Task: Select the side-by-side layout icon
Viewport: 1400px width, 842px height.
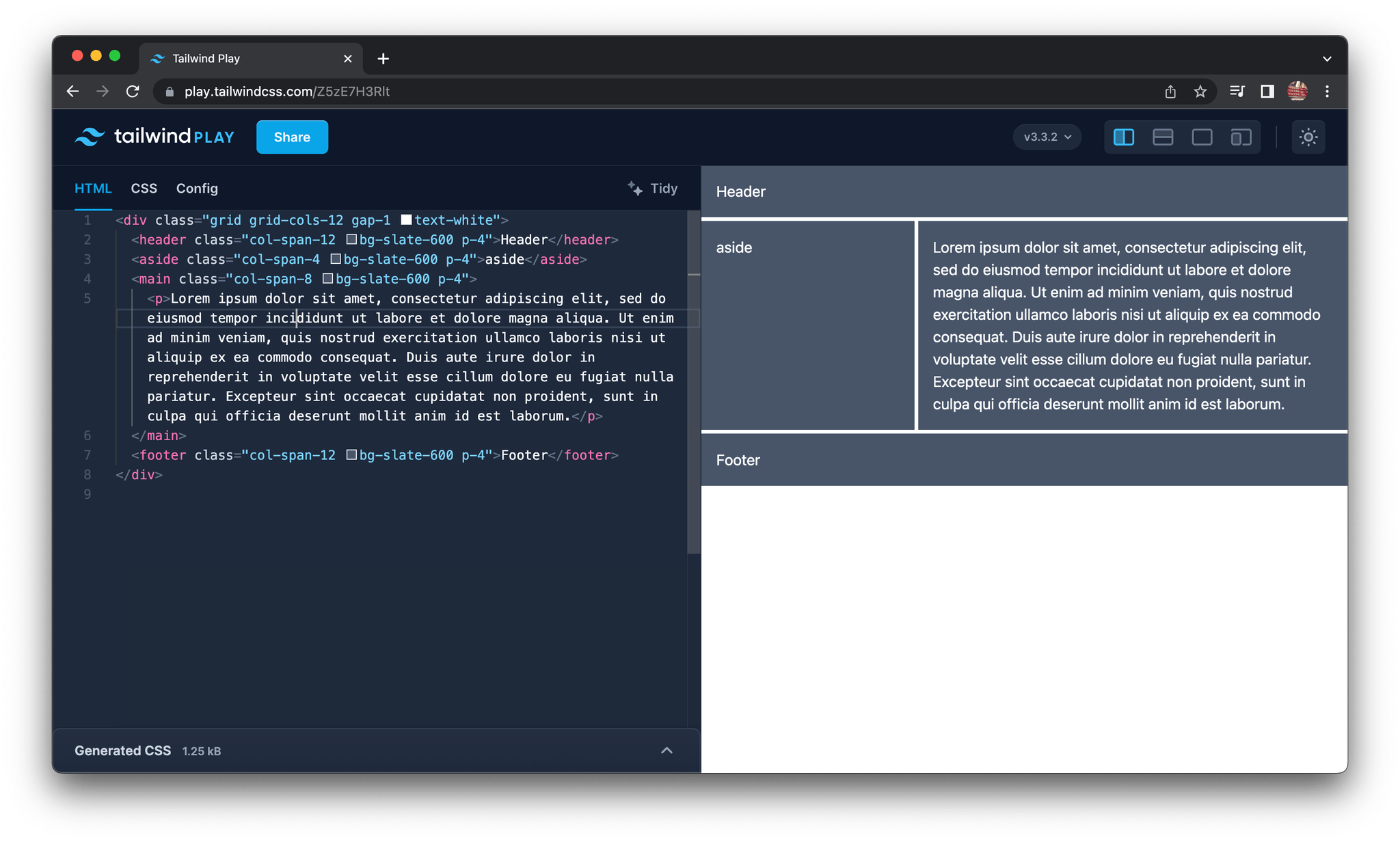Action: (x=1123, y=137)
